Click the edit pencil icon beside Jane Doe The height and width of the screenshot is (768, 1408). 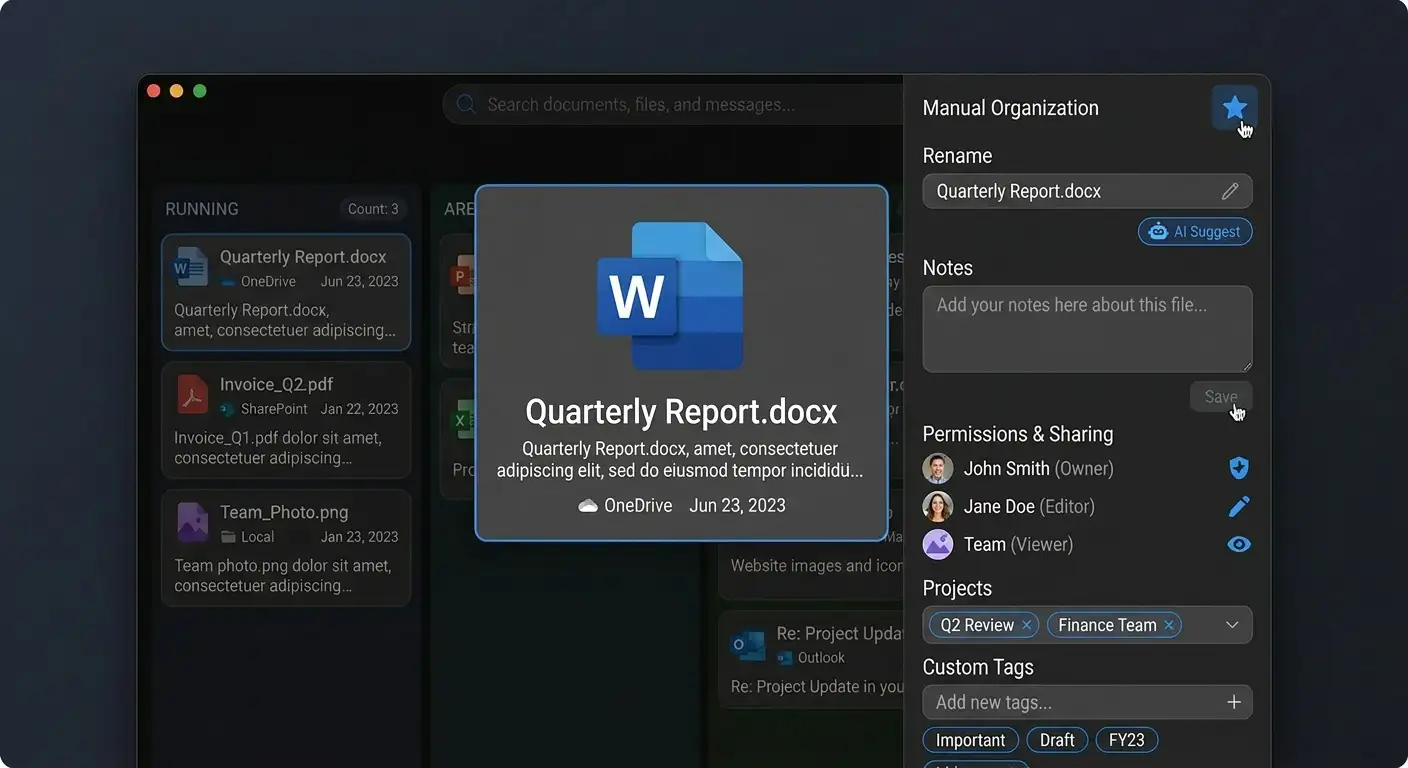[x=1239, y=506]
